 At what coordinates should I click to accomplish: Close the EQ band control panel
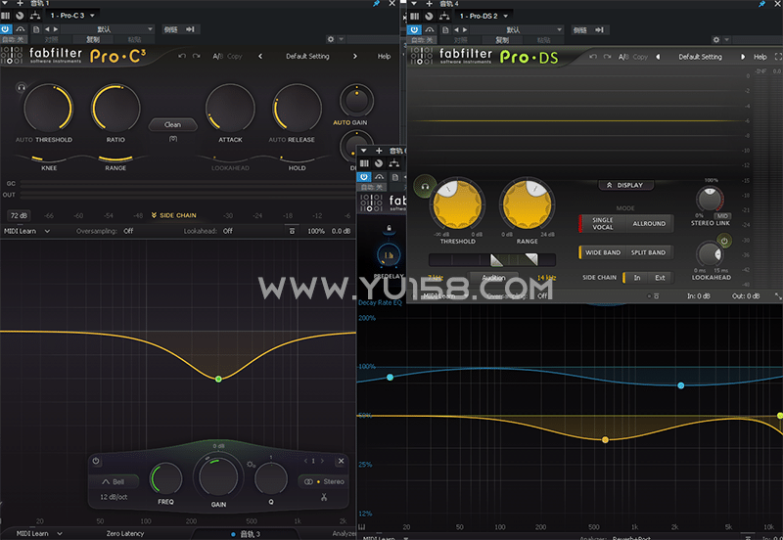click(341, 461)
